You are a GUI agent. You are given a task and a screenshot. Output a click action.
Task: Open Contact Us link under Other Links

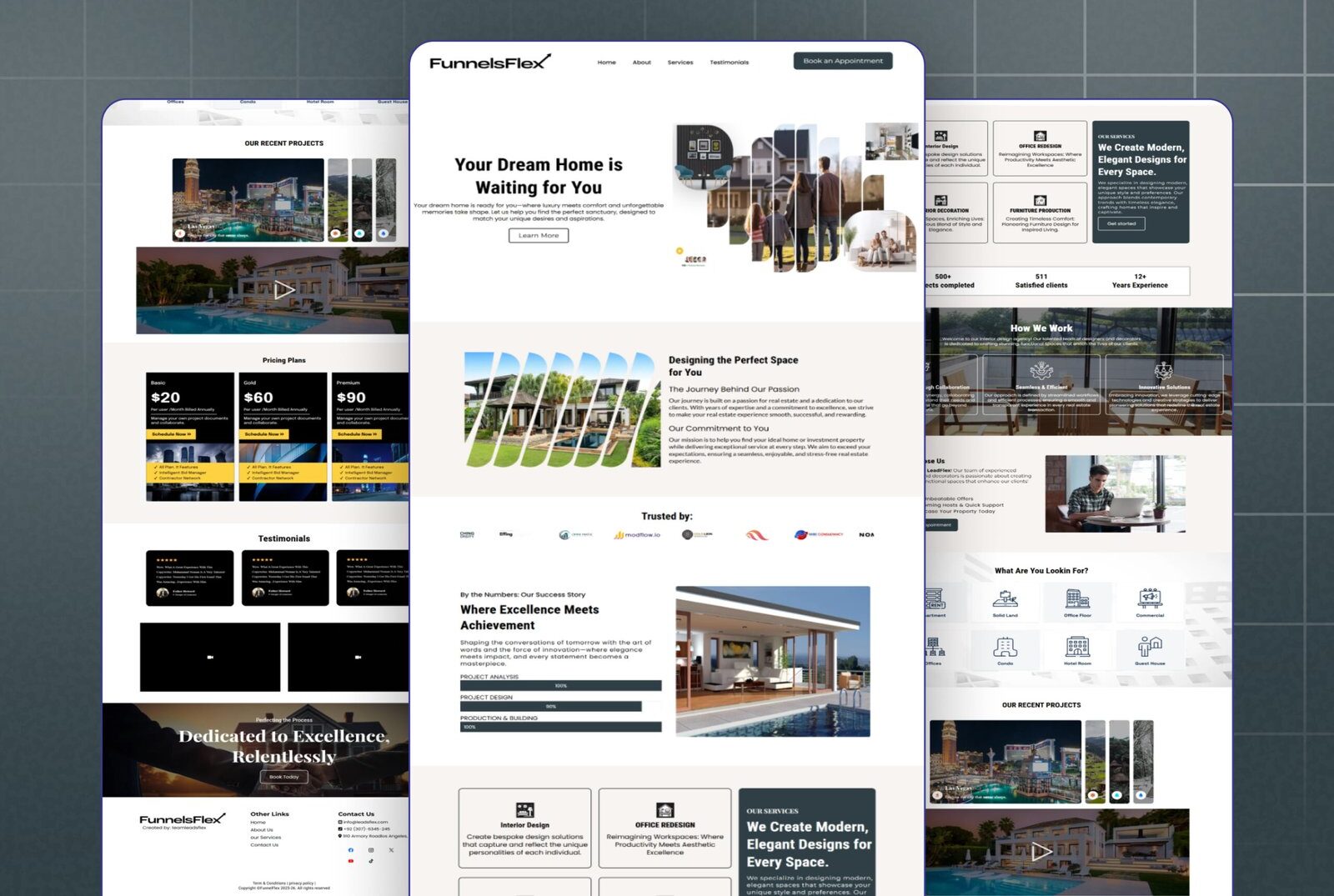[264, 845]
